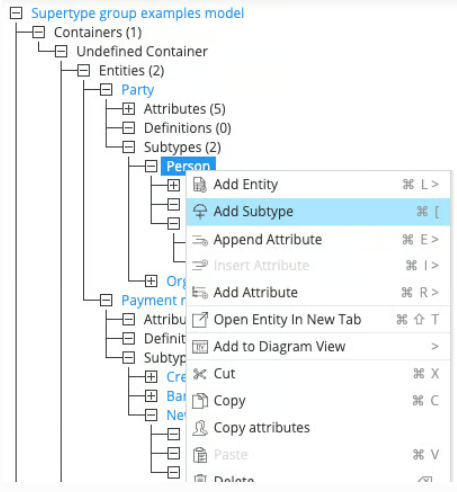This screenshot has height=492, width=457.
Task: Open the Party entity link
Action: (x=138, y=90)
